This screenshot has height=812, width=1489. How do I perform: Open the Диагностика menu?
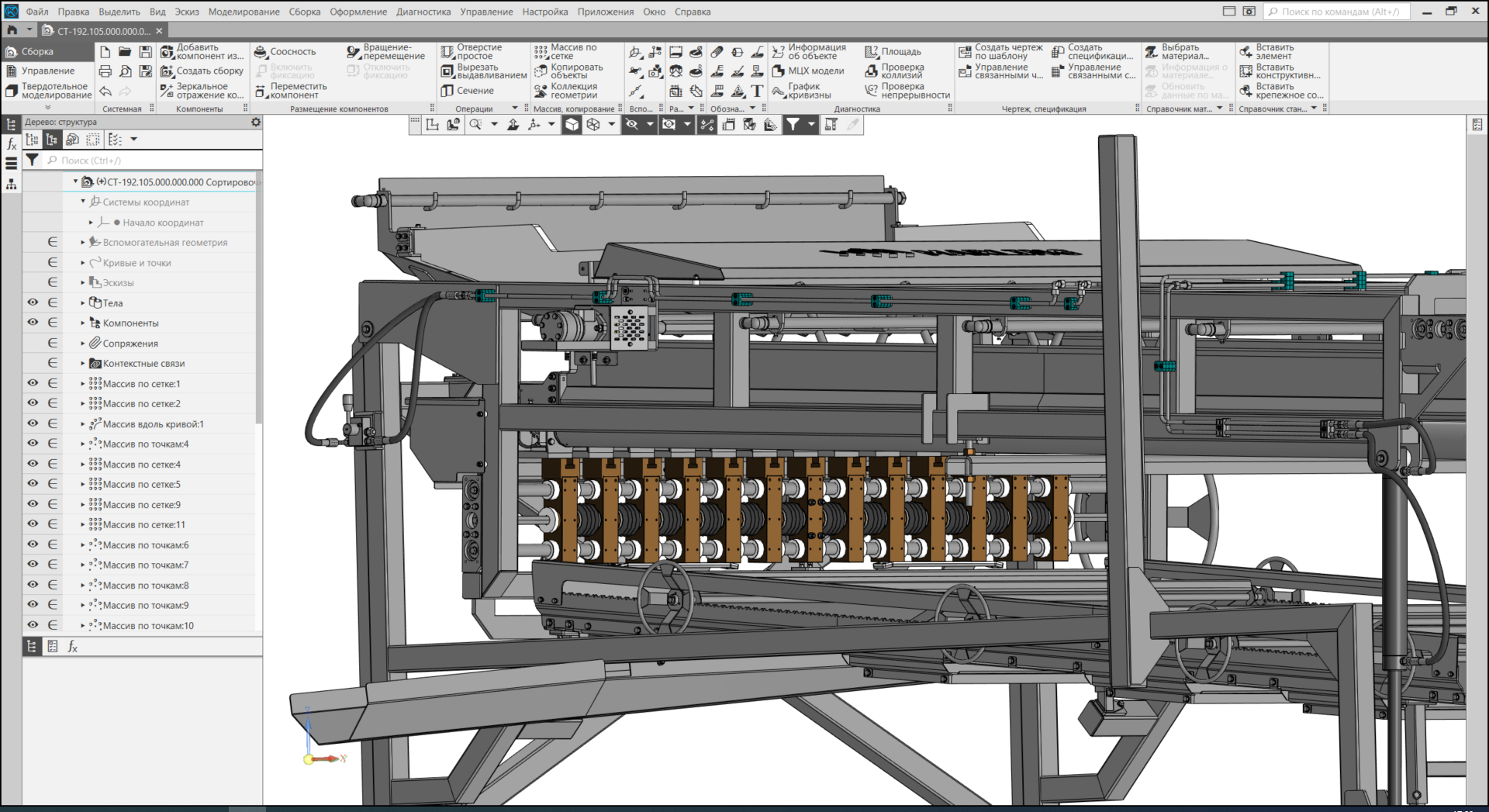[423, 12]
